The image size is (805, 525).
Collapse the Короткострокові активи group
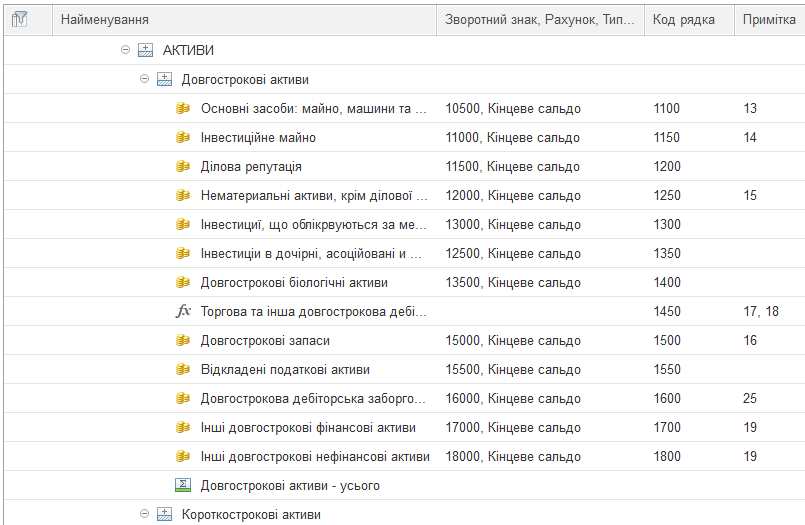[144, 515]
